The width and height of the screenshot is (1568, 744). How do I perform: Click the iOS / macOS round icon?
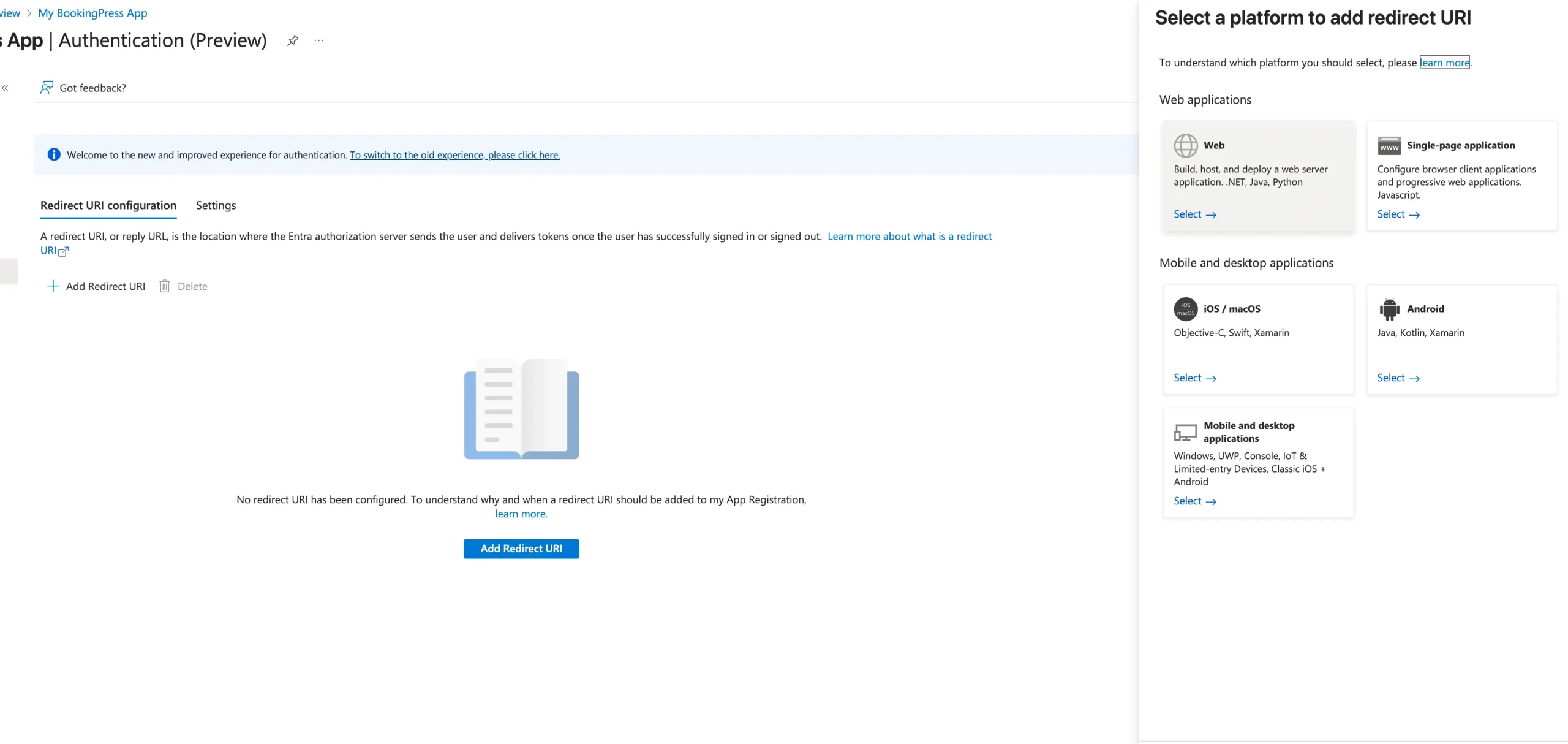click(x=1186, y=309)
